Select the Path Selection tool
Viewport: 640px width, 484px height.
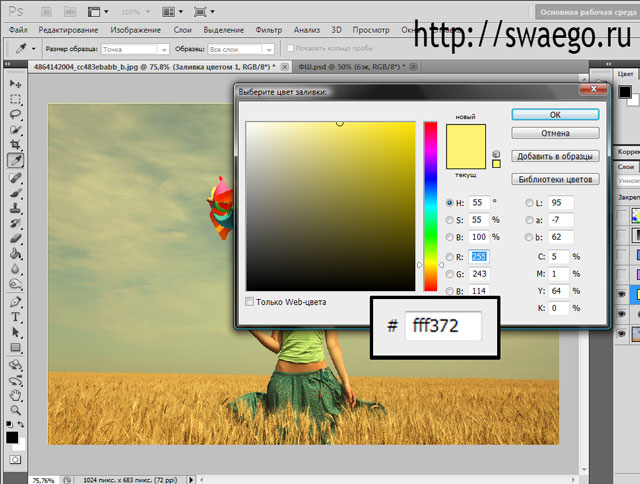tap(16, 332)
